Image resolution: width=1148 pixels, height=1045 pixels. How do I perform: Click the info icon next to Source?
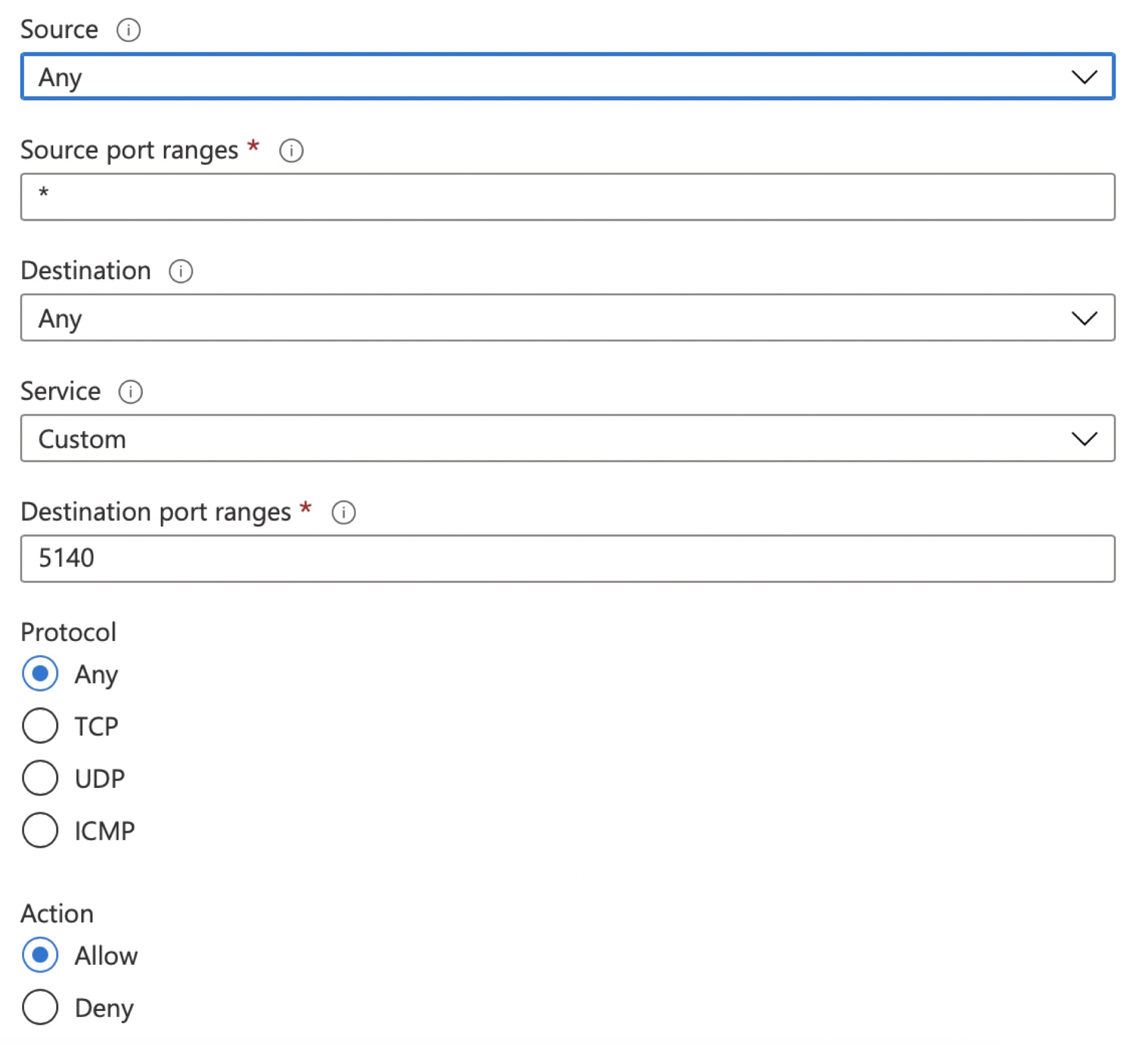(x=129, y=29)
